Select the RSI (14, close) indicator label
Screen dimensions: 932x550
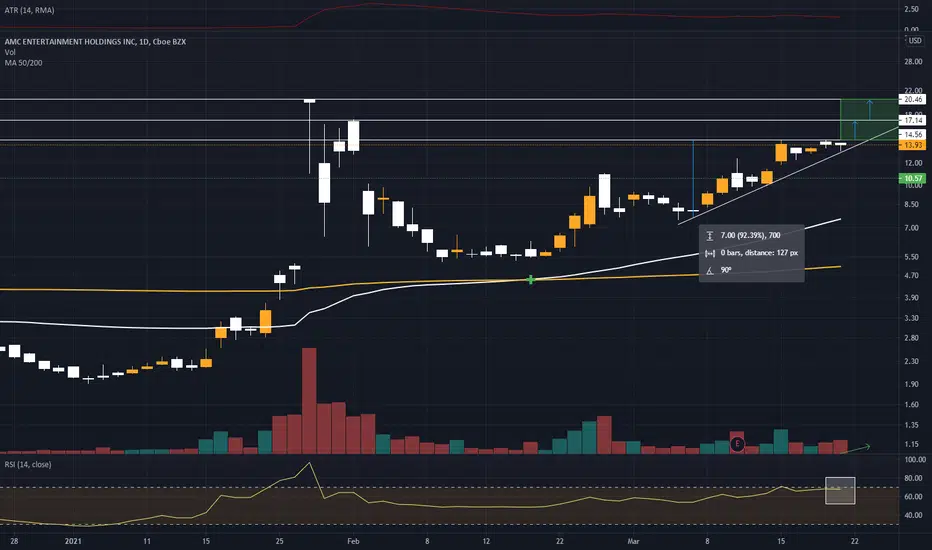click(x=28, y=464)
